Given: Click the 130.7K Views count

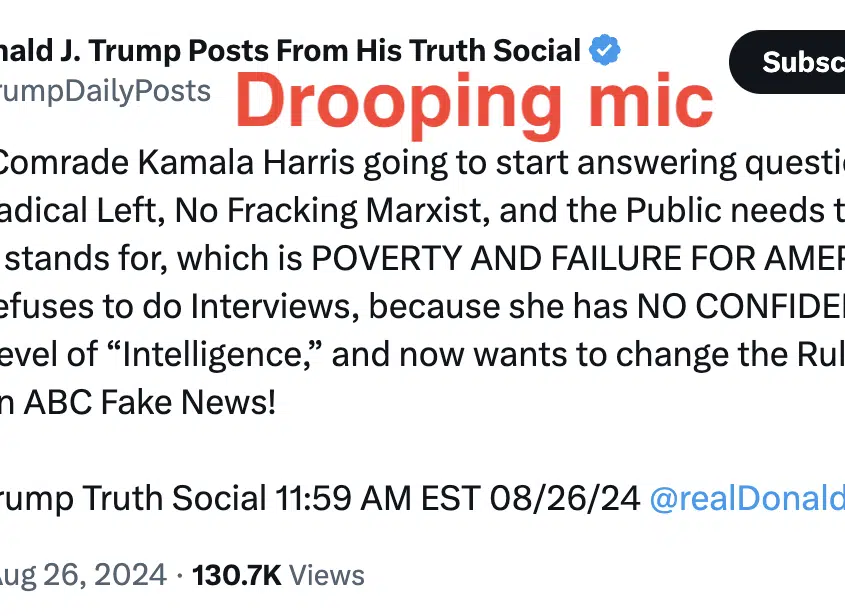Looking at the screenshot, I should coord(278,575).
